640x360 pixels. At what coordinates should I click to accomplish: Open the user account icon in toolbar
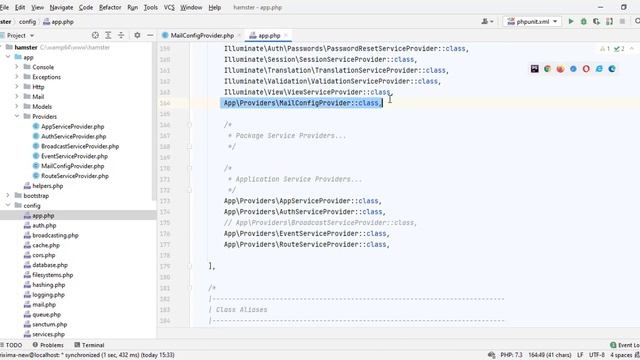pyautogui.click(x=487, y=21)
